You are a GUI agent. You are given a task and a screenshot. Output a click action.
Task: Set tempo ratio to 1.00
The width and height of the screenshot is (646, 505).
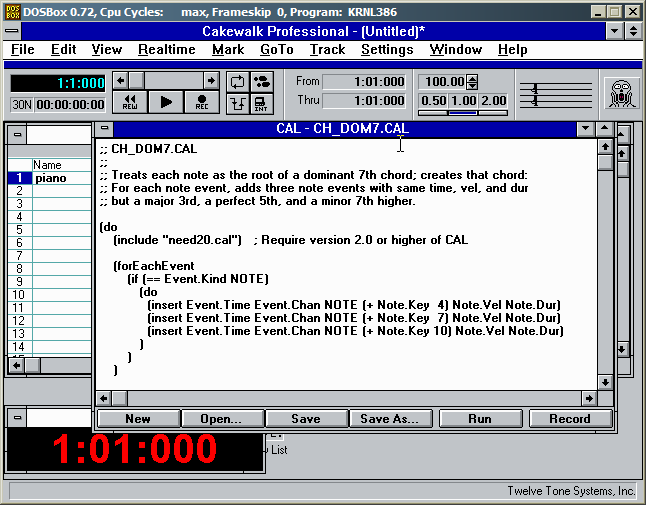(463, 101)
